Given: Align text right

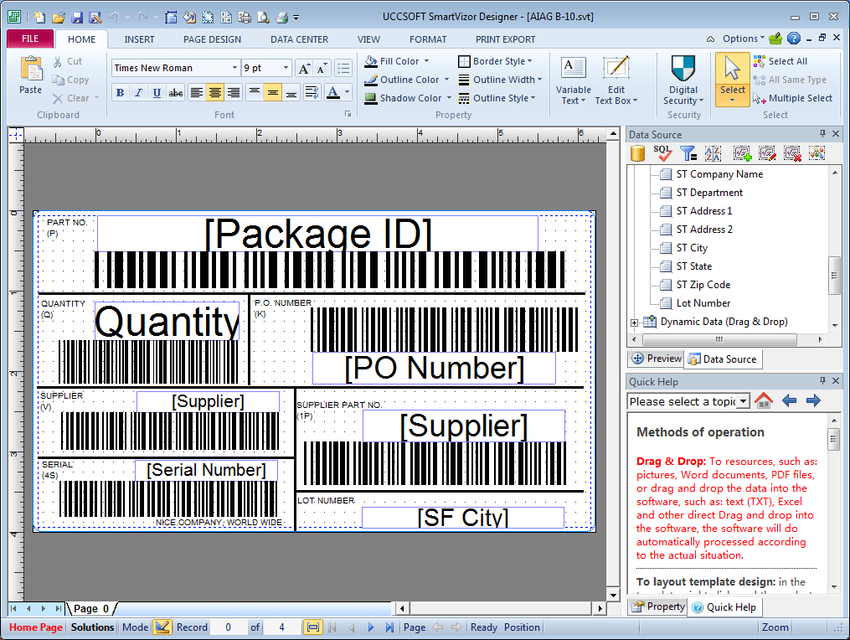Looking at the screenshot, I should pyautogui.click(x=234, y=93).
